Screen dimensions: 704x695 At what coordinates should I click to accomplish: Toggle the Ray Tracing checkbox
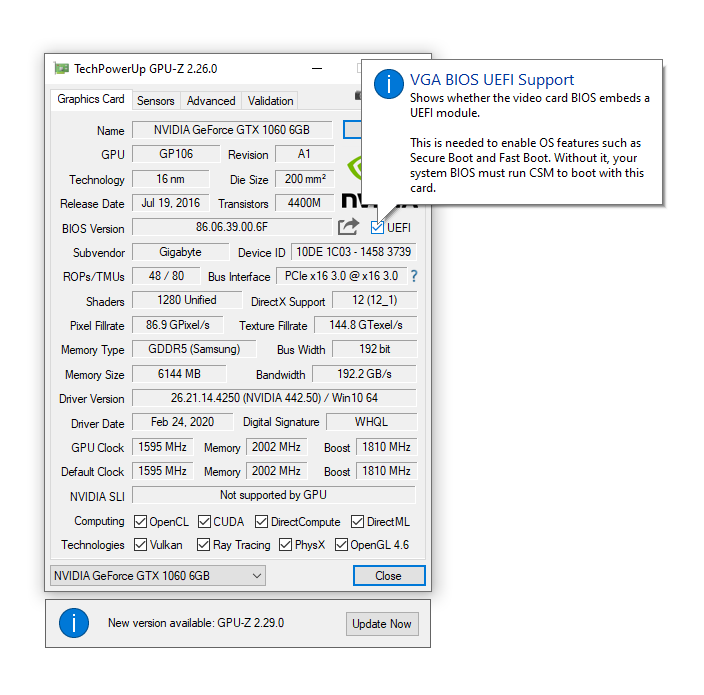point(203,545)
